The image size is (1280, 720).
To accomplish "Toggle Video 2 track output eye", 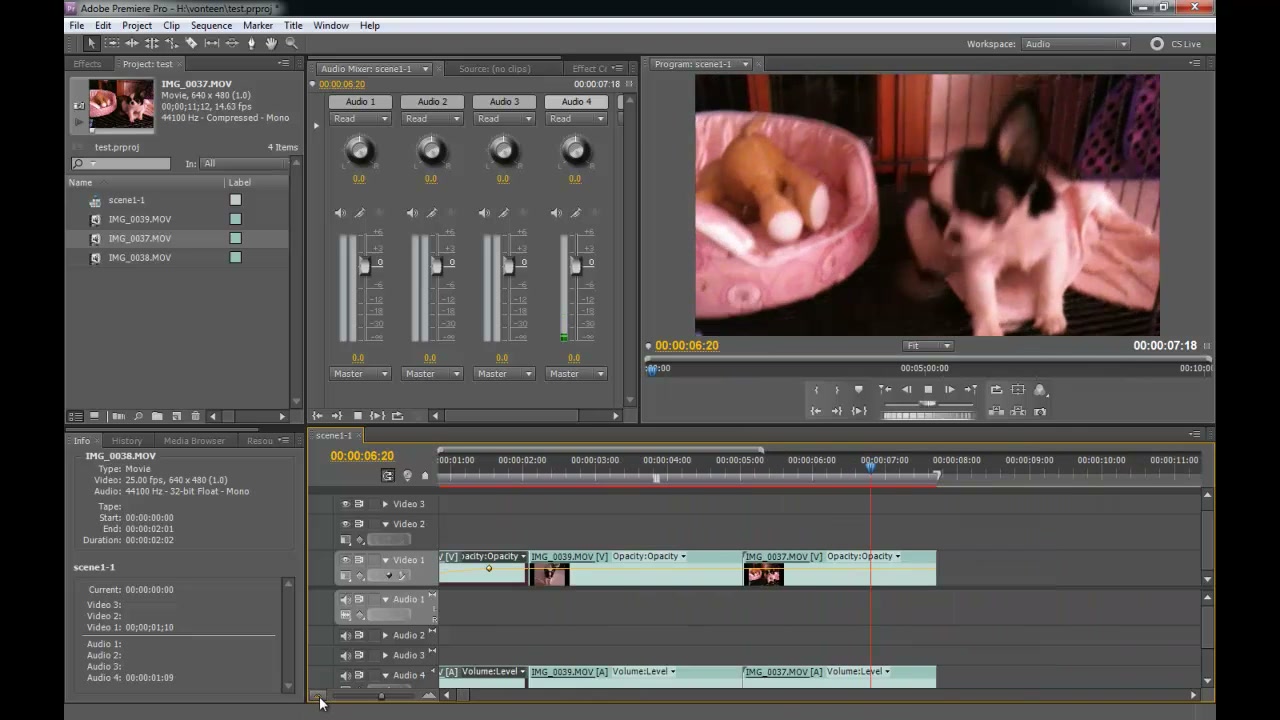I will [x=345, y=524].
